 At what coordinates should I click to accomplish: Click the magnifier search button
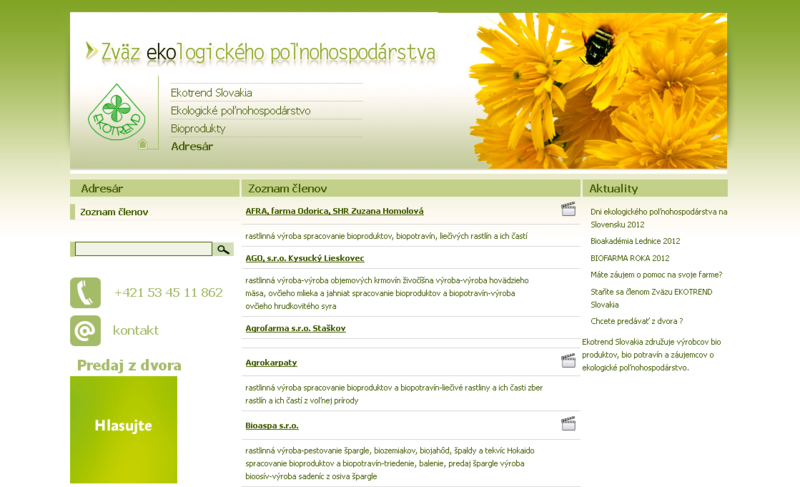[223, 249]
